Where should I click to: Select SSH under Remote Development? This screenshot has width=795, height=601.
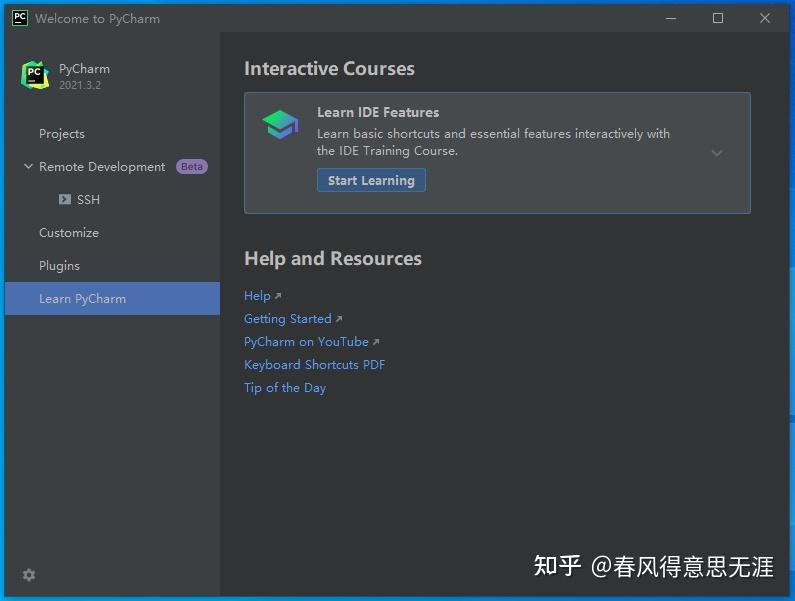point(88,200)
